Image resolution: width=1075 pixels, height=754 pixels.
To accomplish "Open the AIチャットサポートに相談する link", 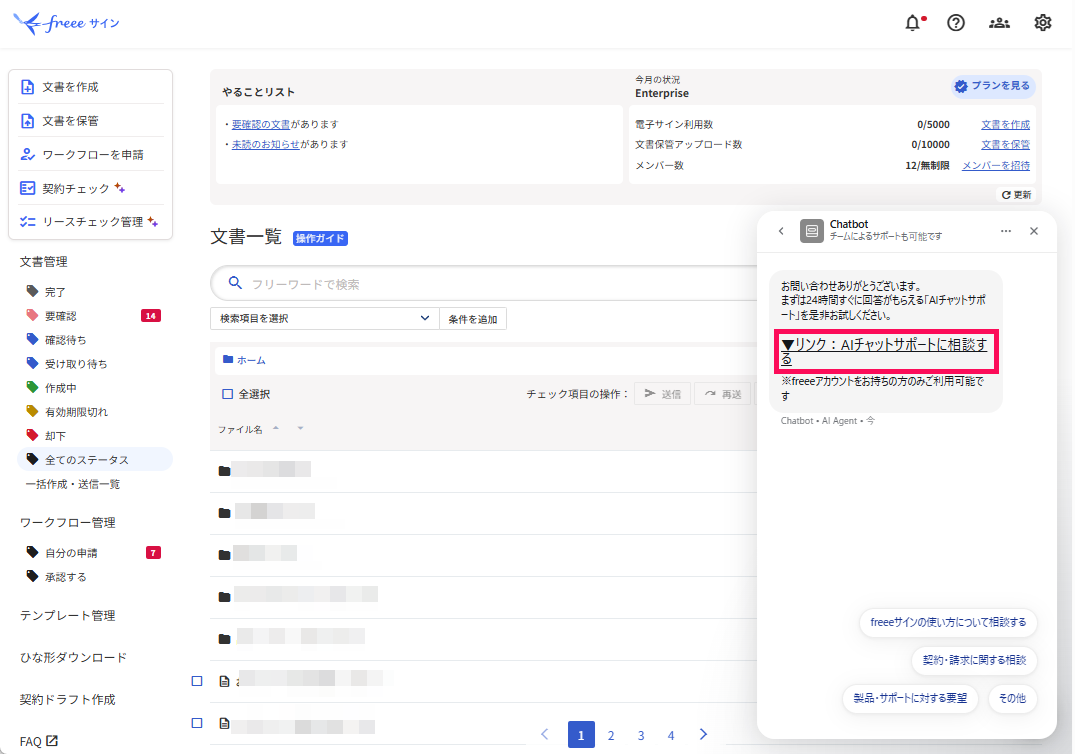I will [885, 351].
